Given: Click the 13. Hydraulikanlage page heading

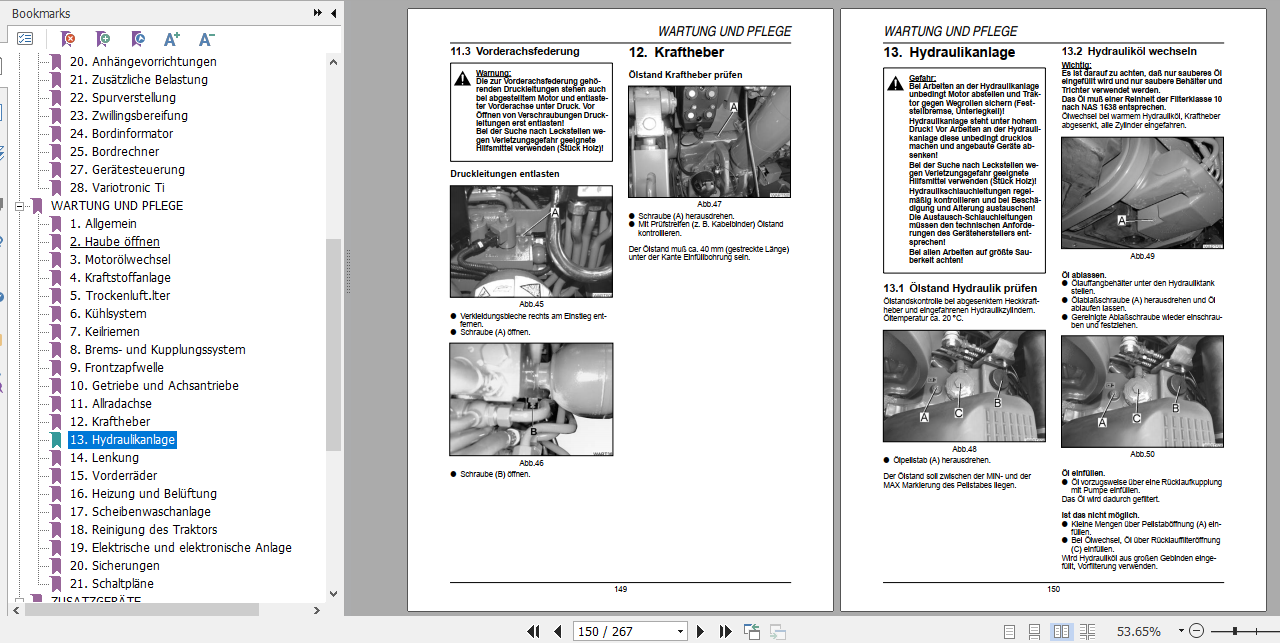Looking at the screenshot, I should click(x=949, y=52).
